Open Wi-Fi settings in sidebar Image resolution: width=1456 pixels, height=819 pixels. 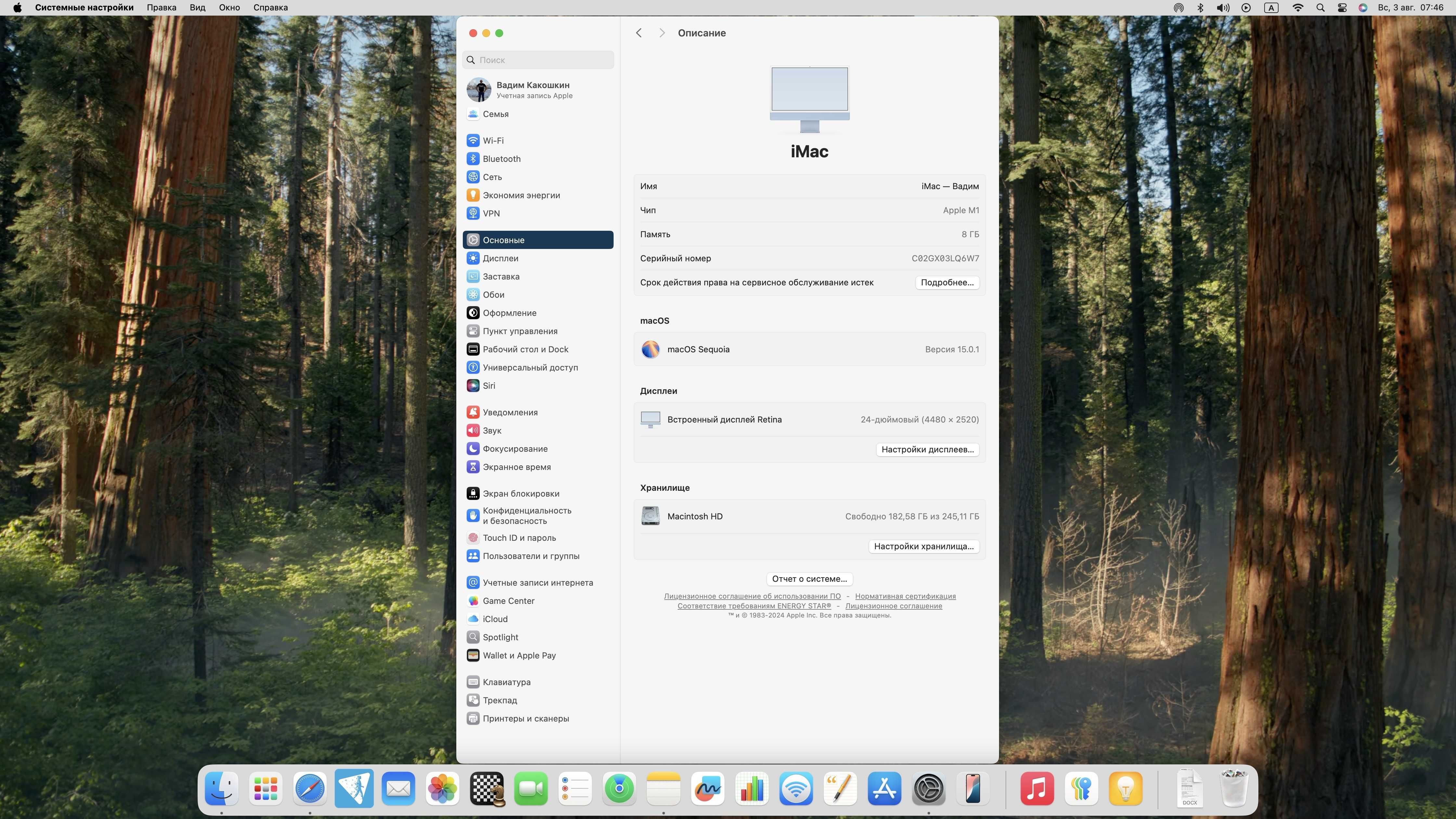click(x=538, y=140)
